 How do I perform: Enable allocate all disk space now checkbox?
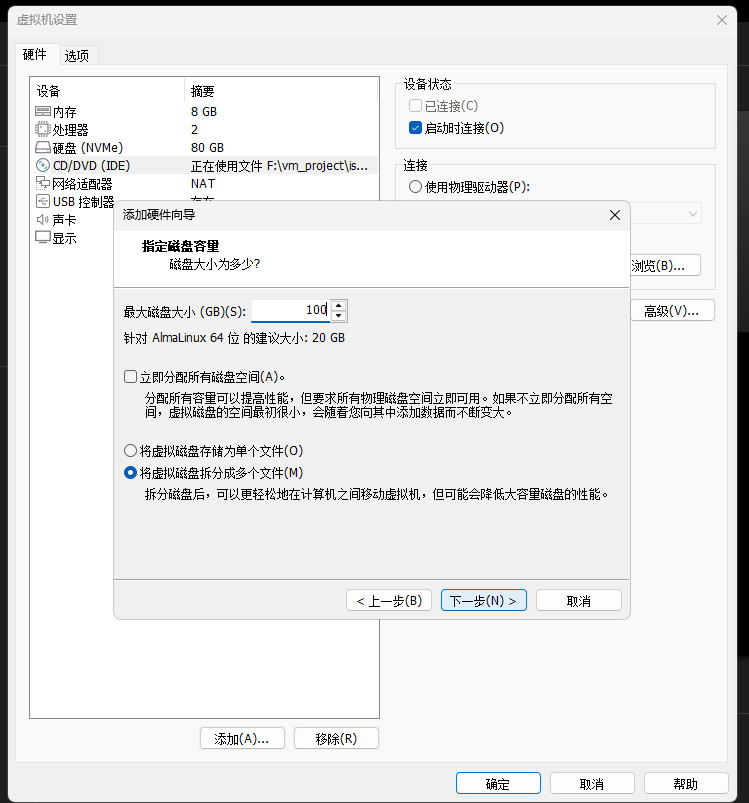130,376
